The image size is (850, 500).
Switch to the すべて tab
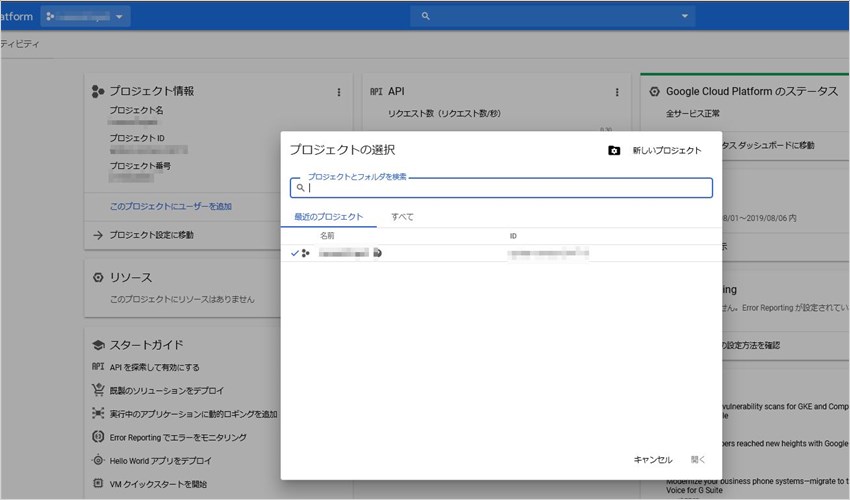click(x=402, y=217)
